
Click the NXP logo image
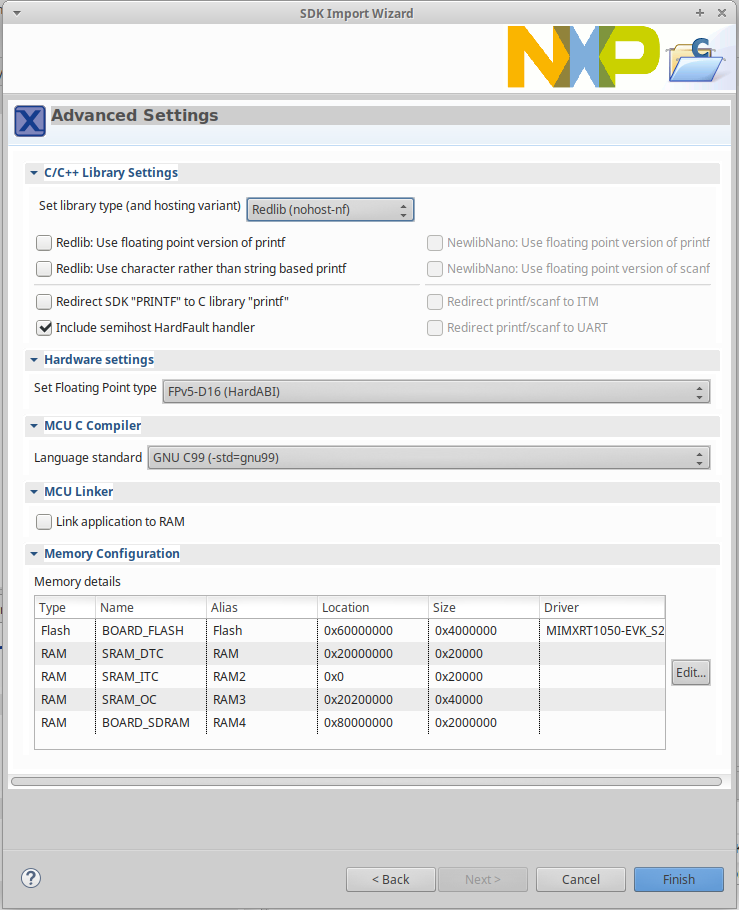(x=582, y=57)
